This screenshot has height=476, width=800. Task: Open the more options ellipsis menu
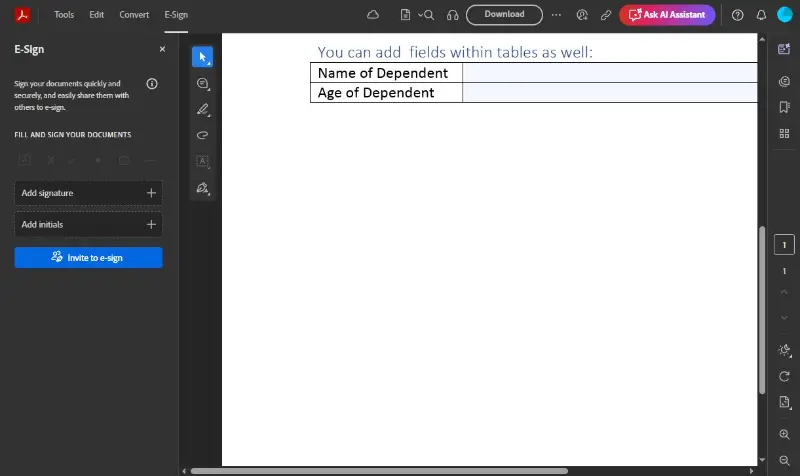click(556, 15)
